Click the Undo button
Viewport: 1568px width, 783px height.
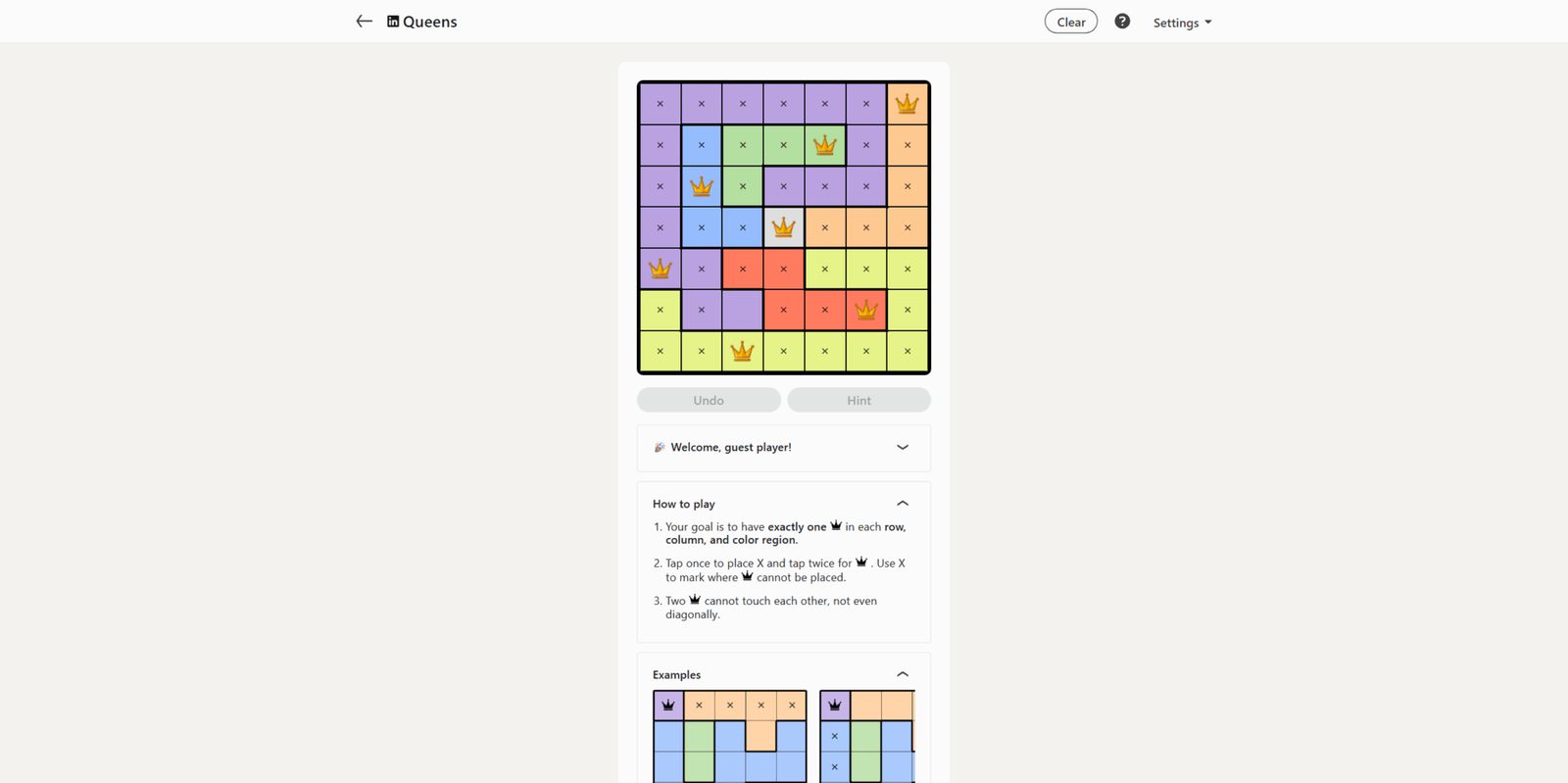(709, 400)
